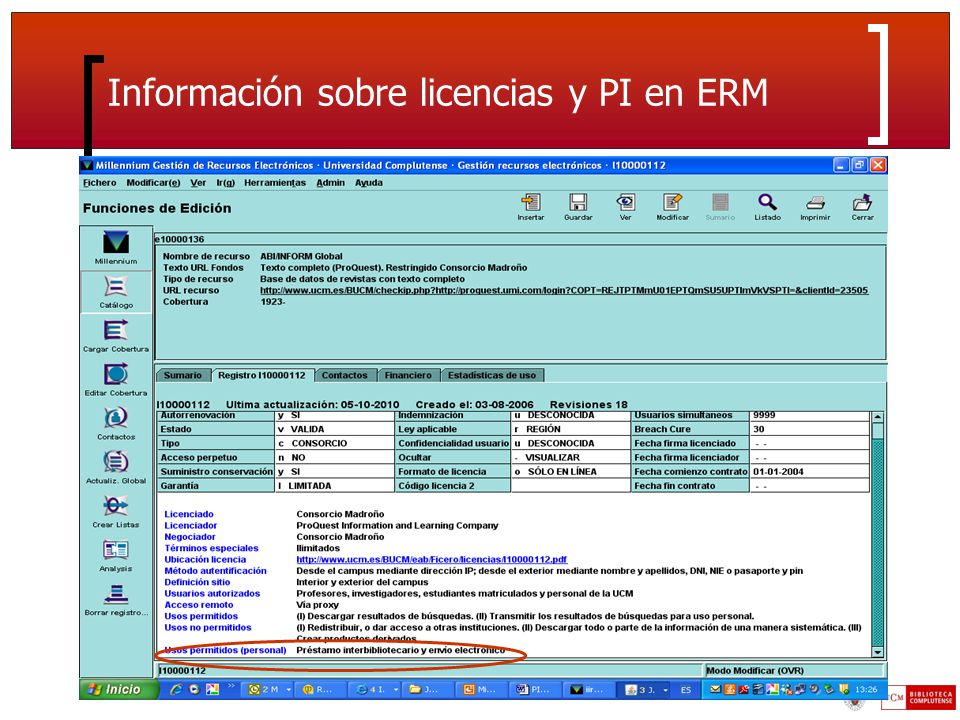This screenshot has height=720, width=960.
Task: Open the Ver menu in menu bar
Action: click(x=198, y=182)
